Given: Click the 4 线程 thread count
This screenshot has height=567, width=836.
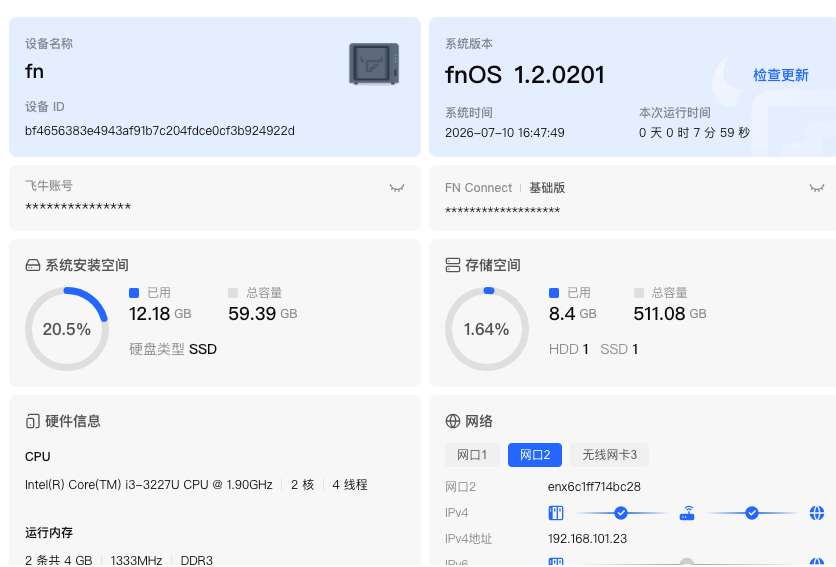Looking at the screenshot, I should [x=350, y=485].
